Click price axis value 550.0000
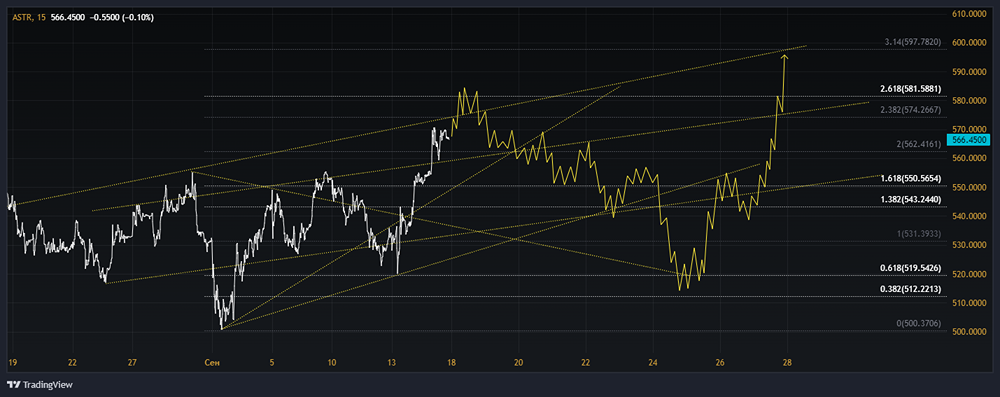 [x=969, y=188]
